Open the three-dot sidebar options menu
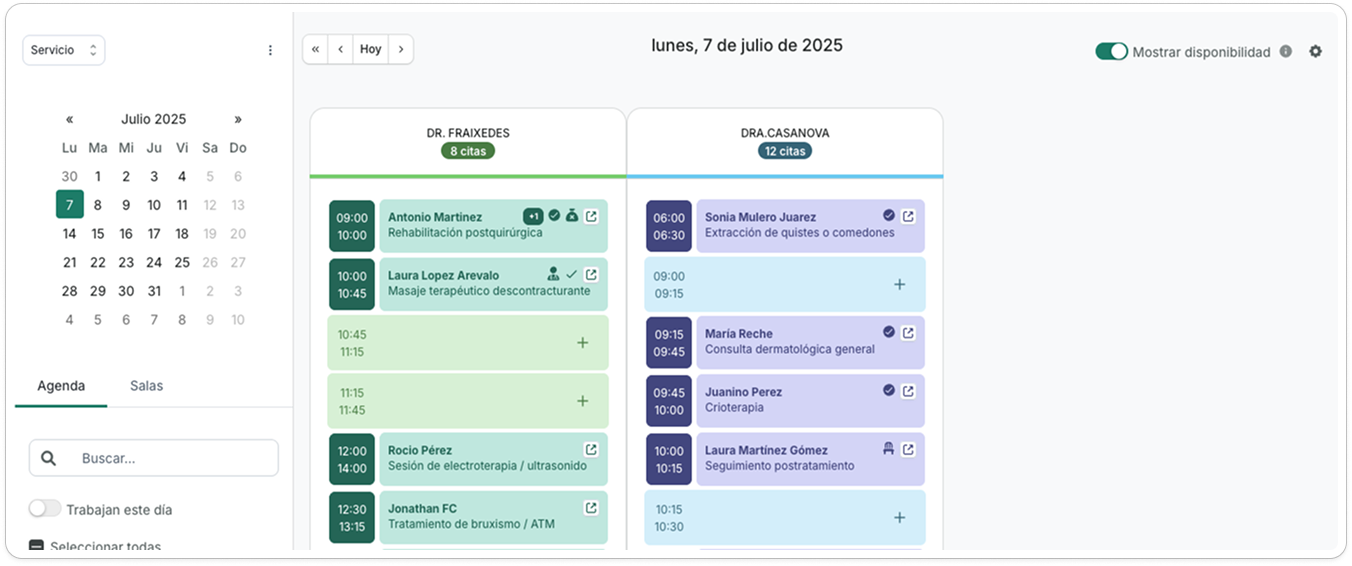This screenshot has width=1352, height=566. (x=270, y=50)
